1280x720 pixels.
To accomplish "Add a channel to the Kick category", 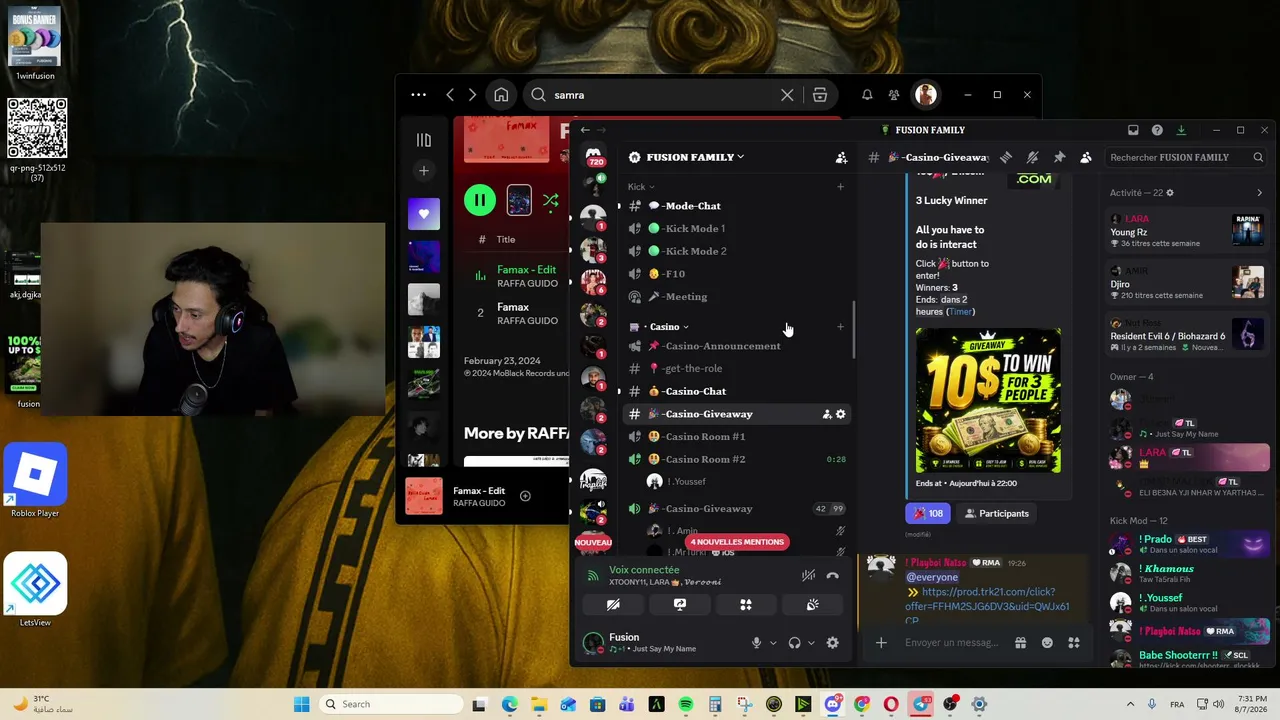I will coord(840,187).
